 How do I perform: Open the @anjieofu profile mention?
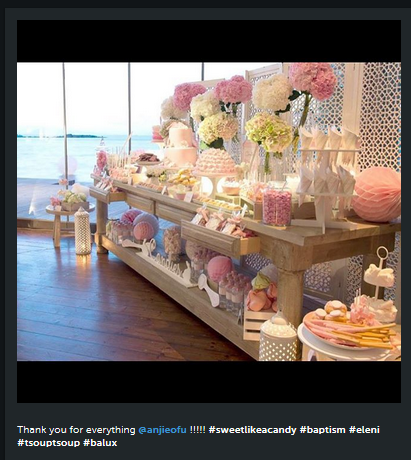pyautogui.click(x=162, y=430)
